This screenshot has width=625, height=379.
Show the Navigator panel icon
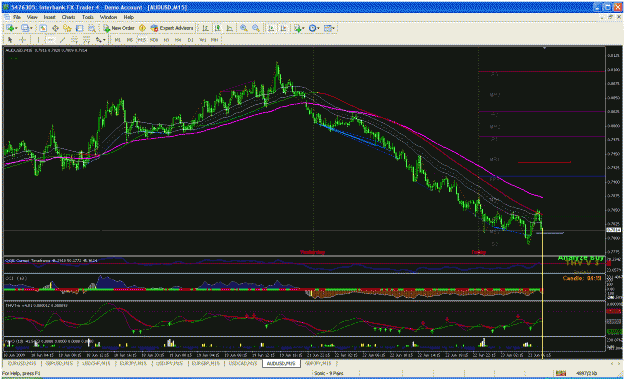pyautogui.click(x=67, y=28)
